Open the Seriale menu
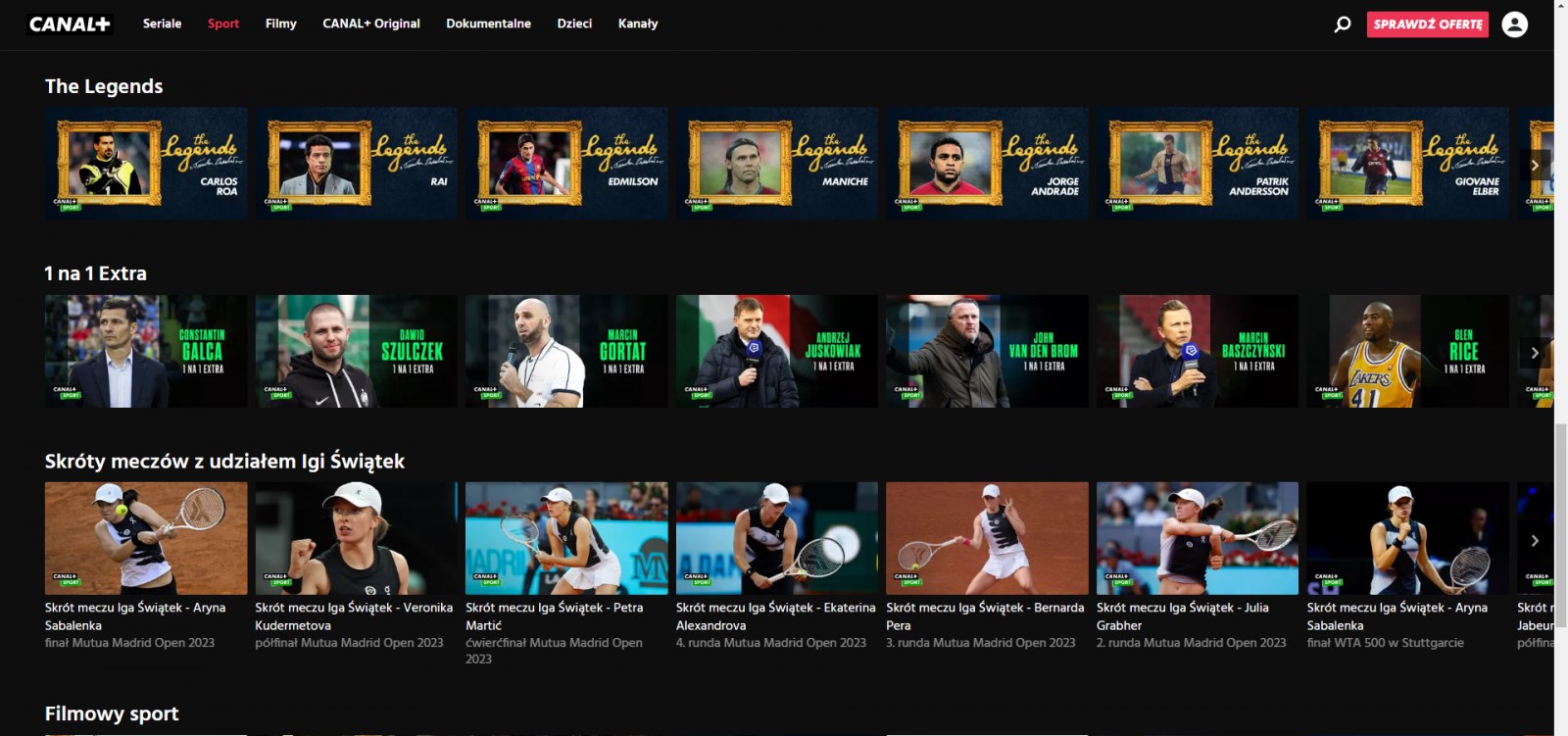Viewport: 1568px width, 736px height. (x=162, y=24)
